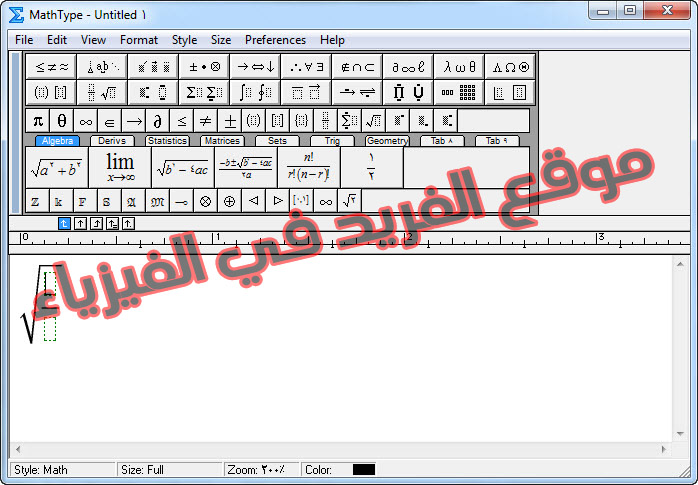The height and width of the screenshot is (485, 698).
Task: Insert the lim x→∞ expression
Action: pos(120,167)
